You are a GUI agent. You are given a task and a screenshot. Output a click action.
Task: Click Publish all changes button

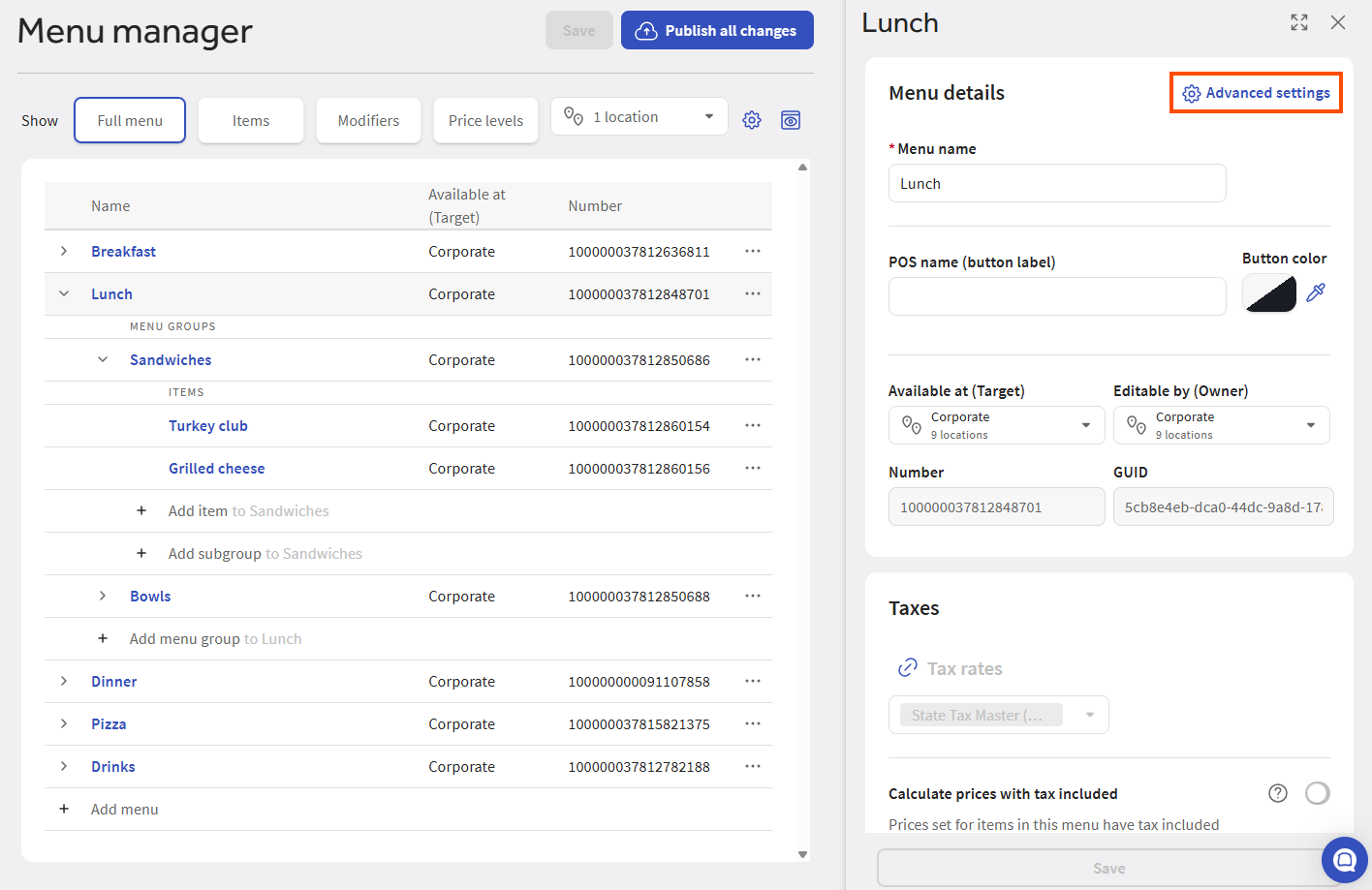click(x=717, y=31)
